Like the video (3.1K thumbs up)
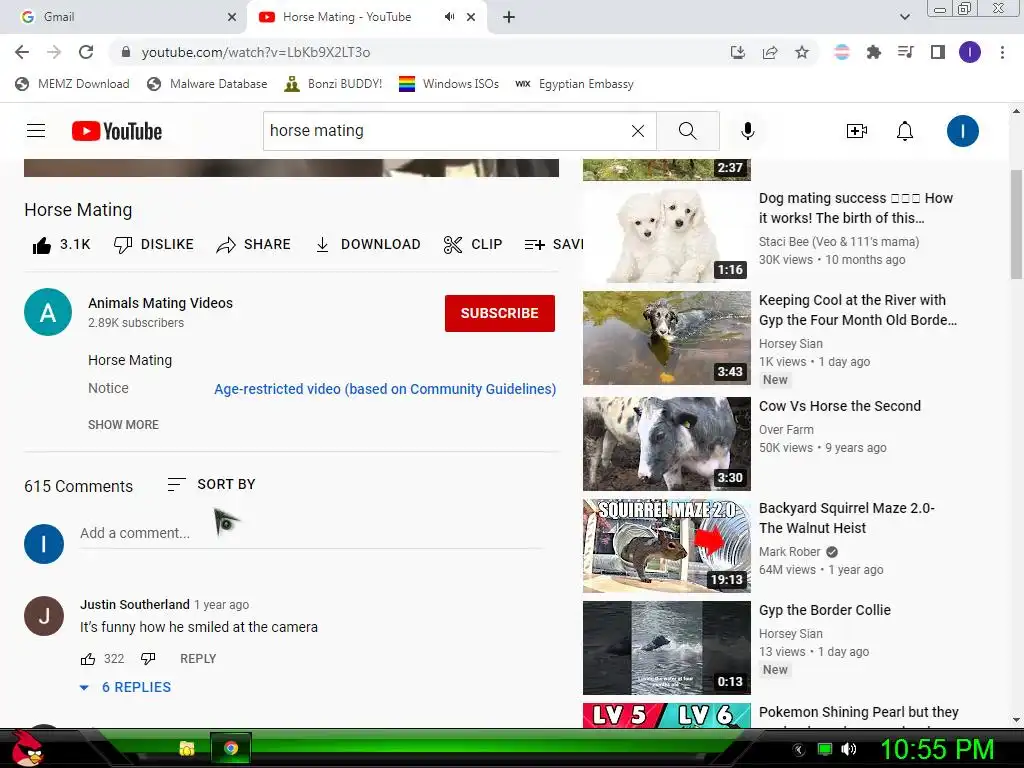The image size is (1024, 768). (x=61, y=245)
